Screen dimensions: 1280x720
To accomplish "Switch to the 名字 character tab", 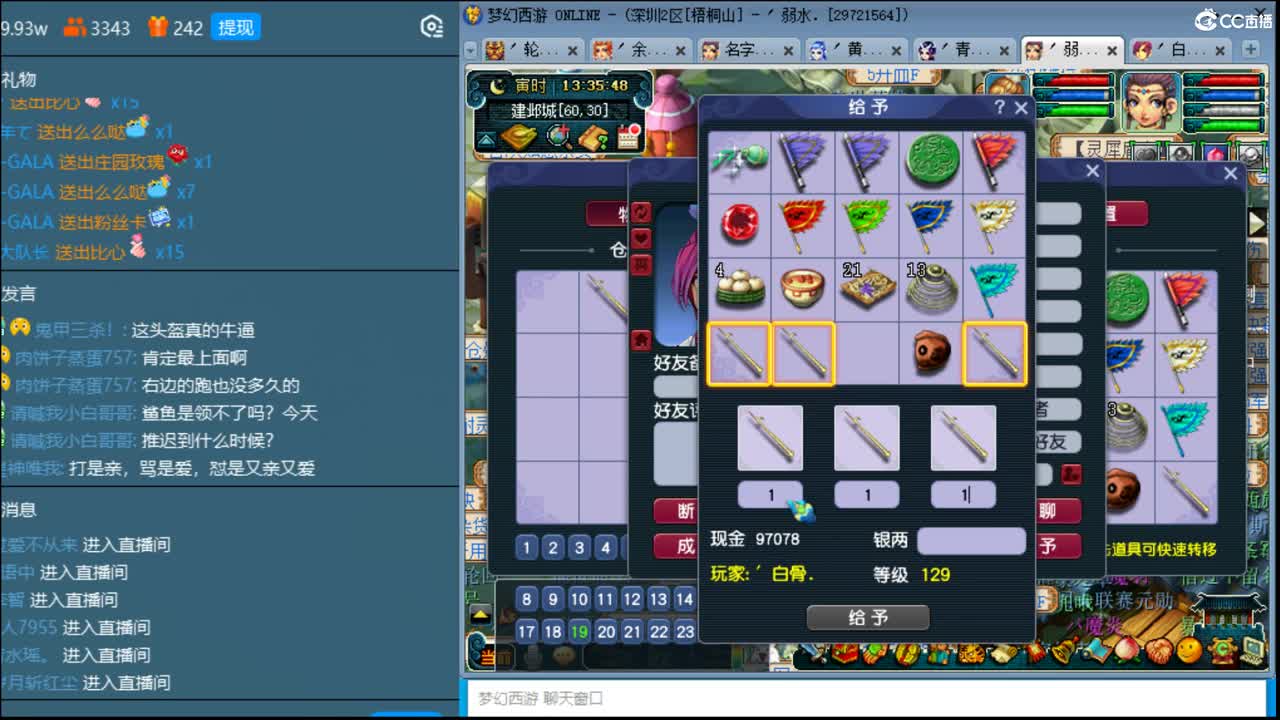I will click(x=748, y=50).
